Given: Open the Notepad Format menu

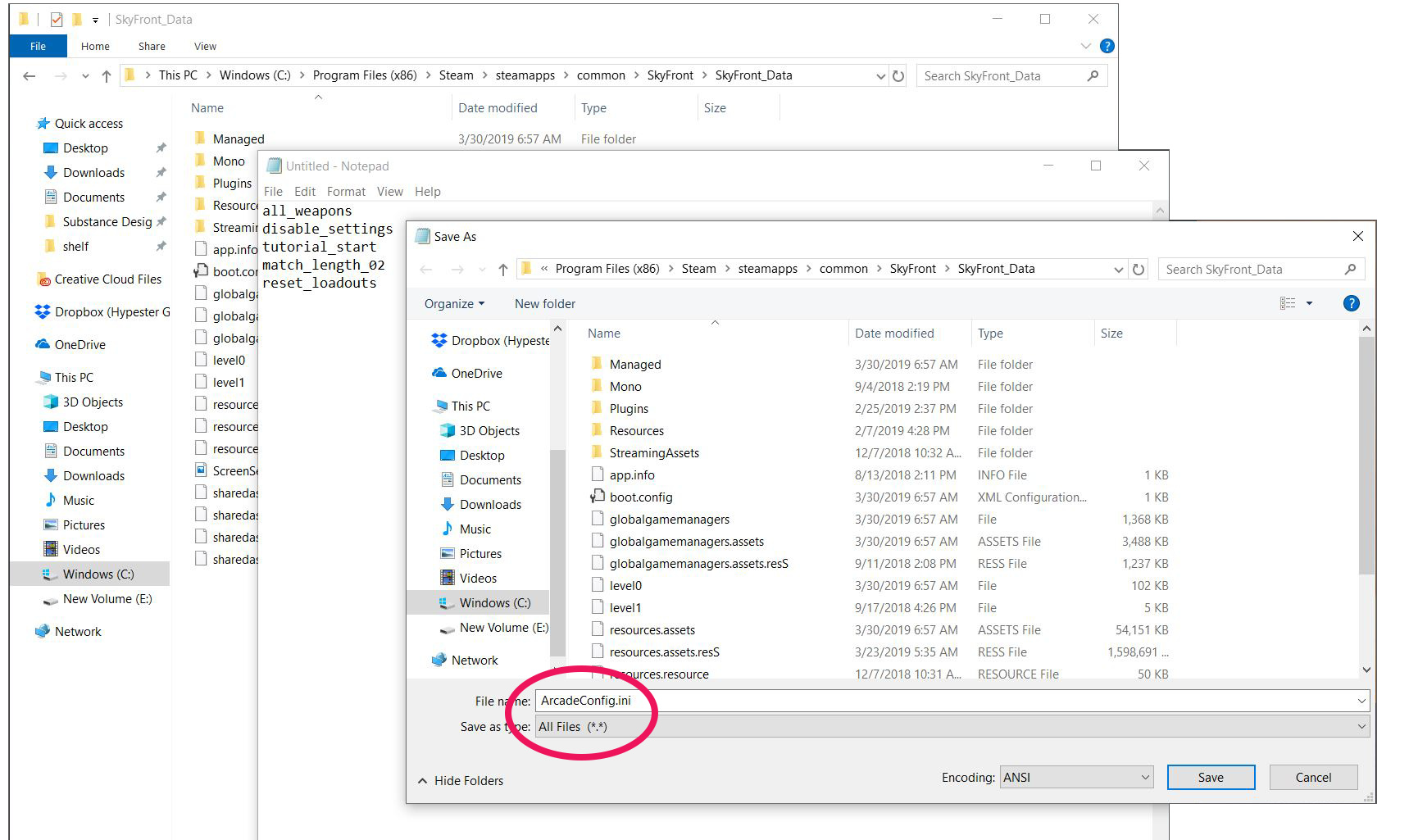Looking at the screenshot, I should pyautogui.click(x=346, y=192).
